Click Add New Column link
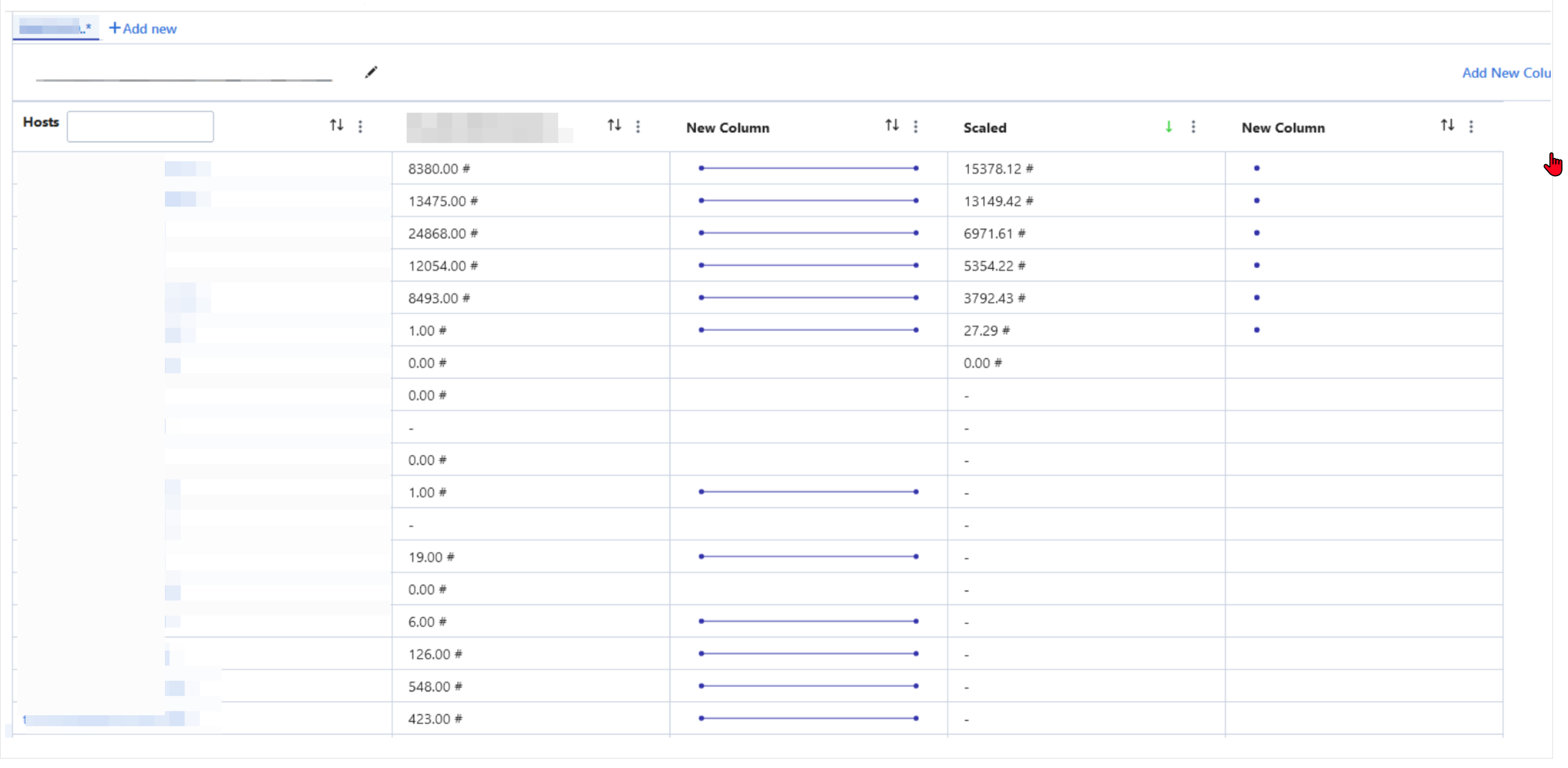 (x=1506, y=73)
